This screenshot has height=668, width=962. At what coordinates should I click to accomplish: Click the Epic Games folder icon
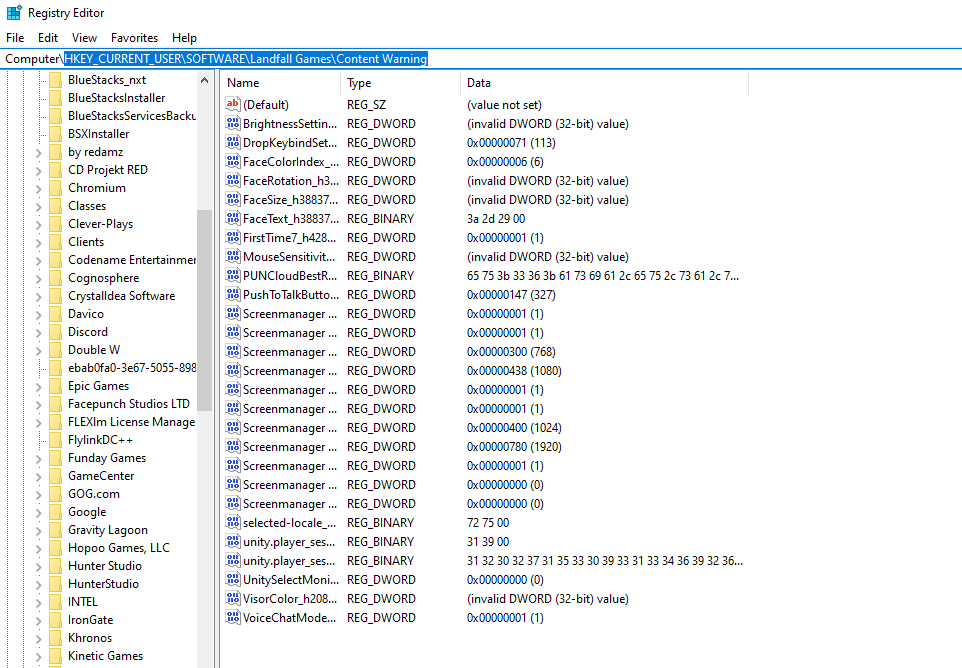pos(55,386)
